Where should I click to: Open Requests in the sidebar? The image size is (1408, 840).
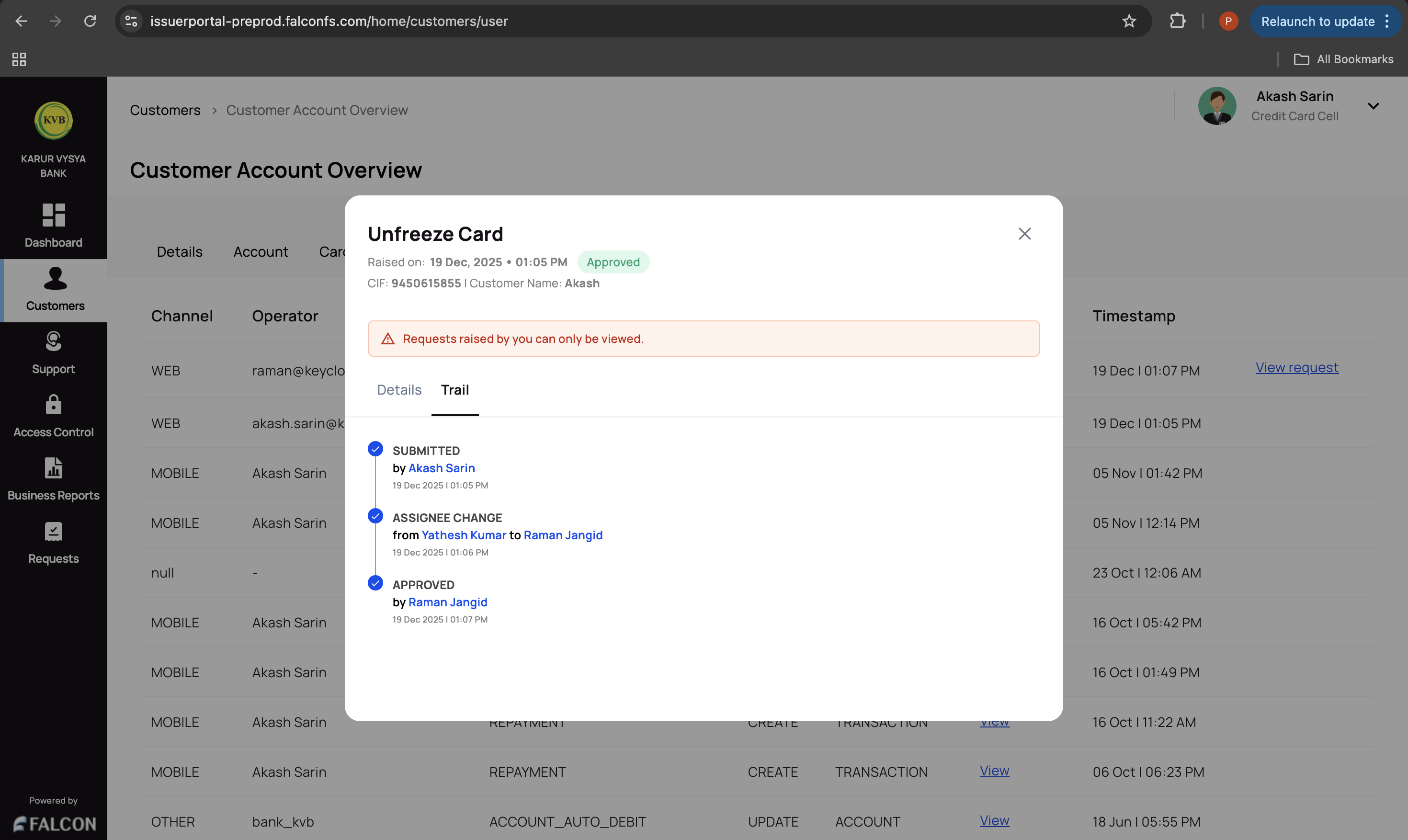click(53, 543)
